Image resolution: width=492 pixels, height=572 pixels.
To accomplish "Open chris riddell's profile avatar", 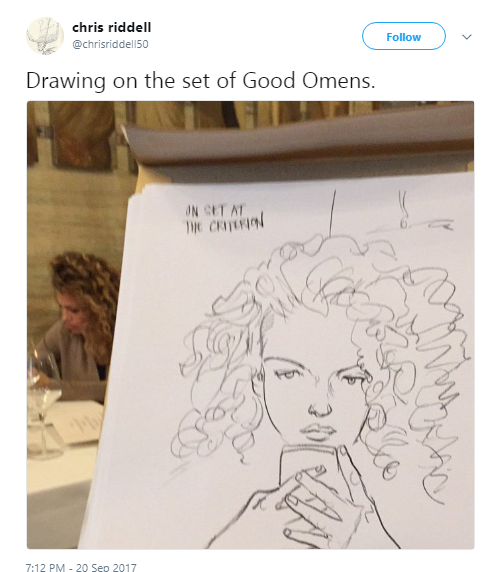I will click(x=45, y=36).
